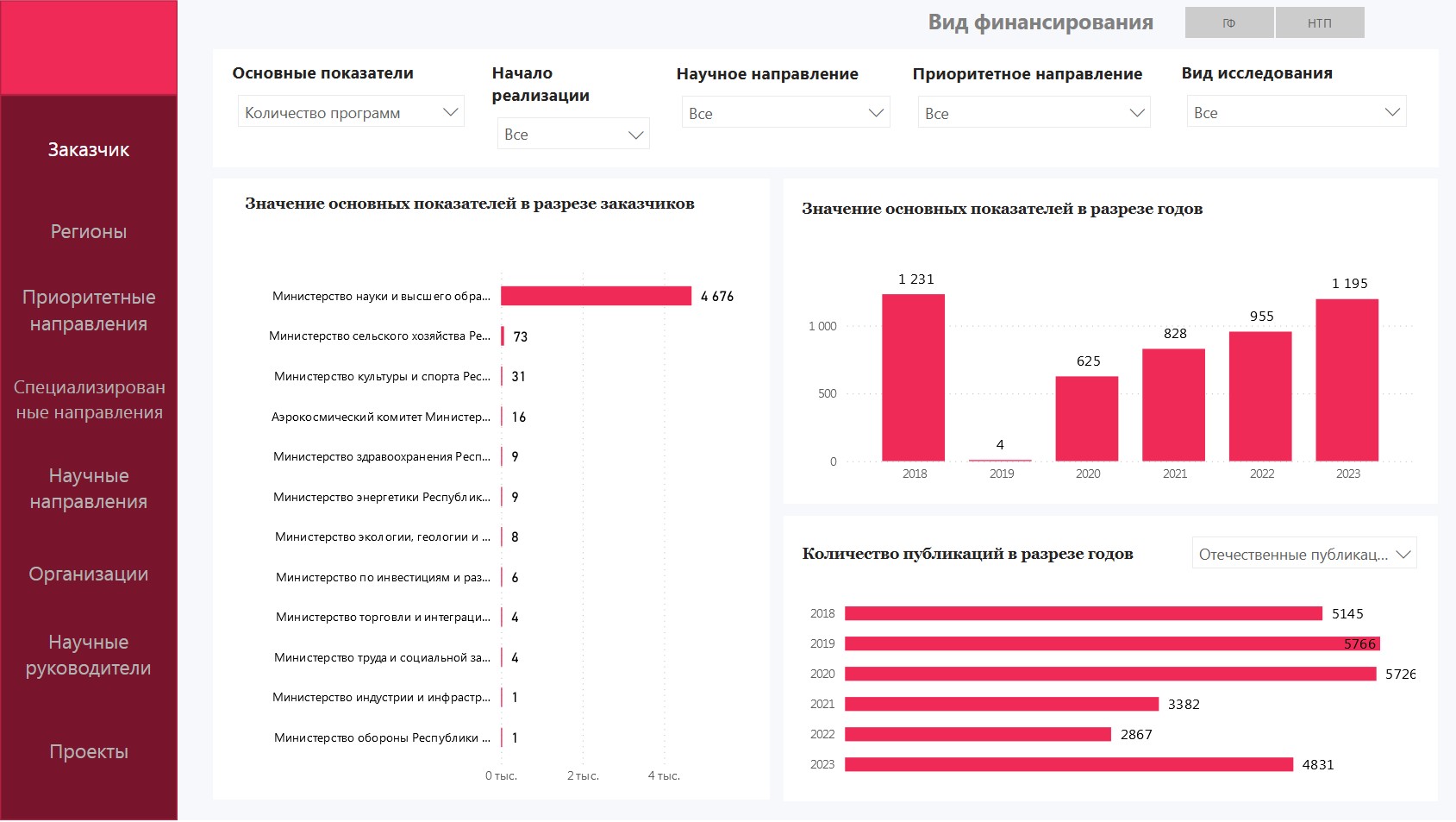Click chevron icon in Начало реализации filter
The image size is (1456, 822).
coord(635,135)
